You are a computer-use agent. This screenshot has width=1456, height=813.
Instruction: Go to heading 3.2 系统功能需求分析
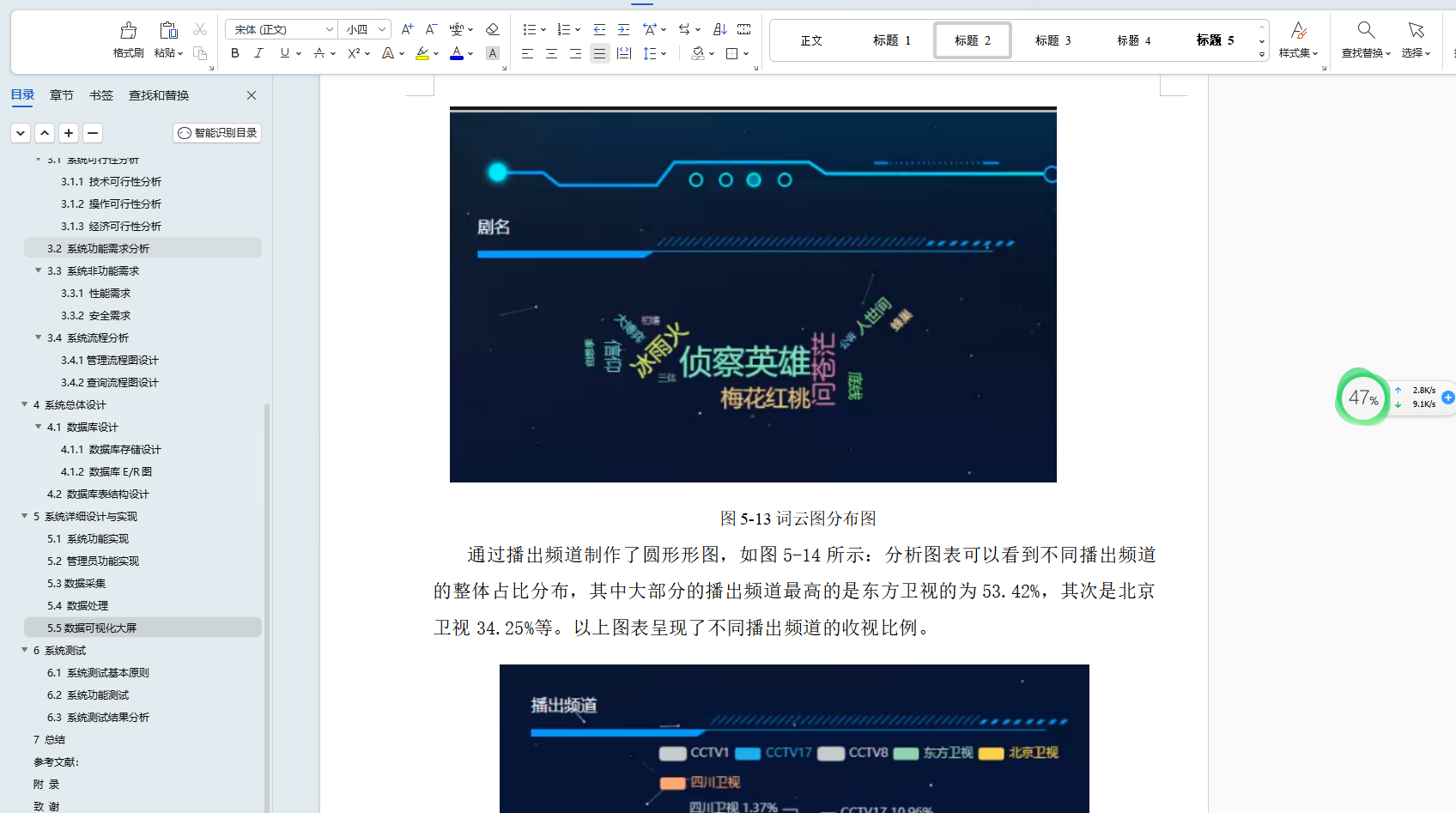click(143, 248)
